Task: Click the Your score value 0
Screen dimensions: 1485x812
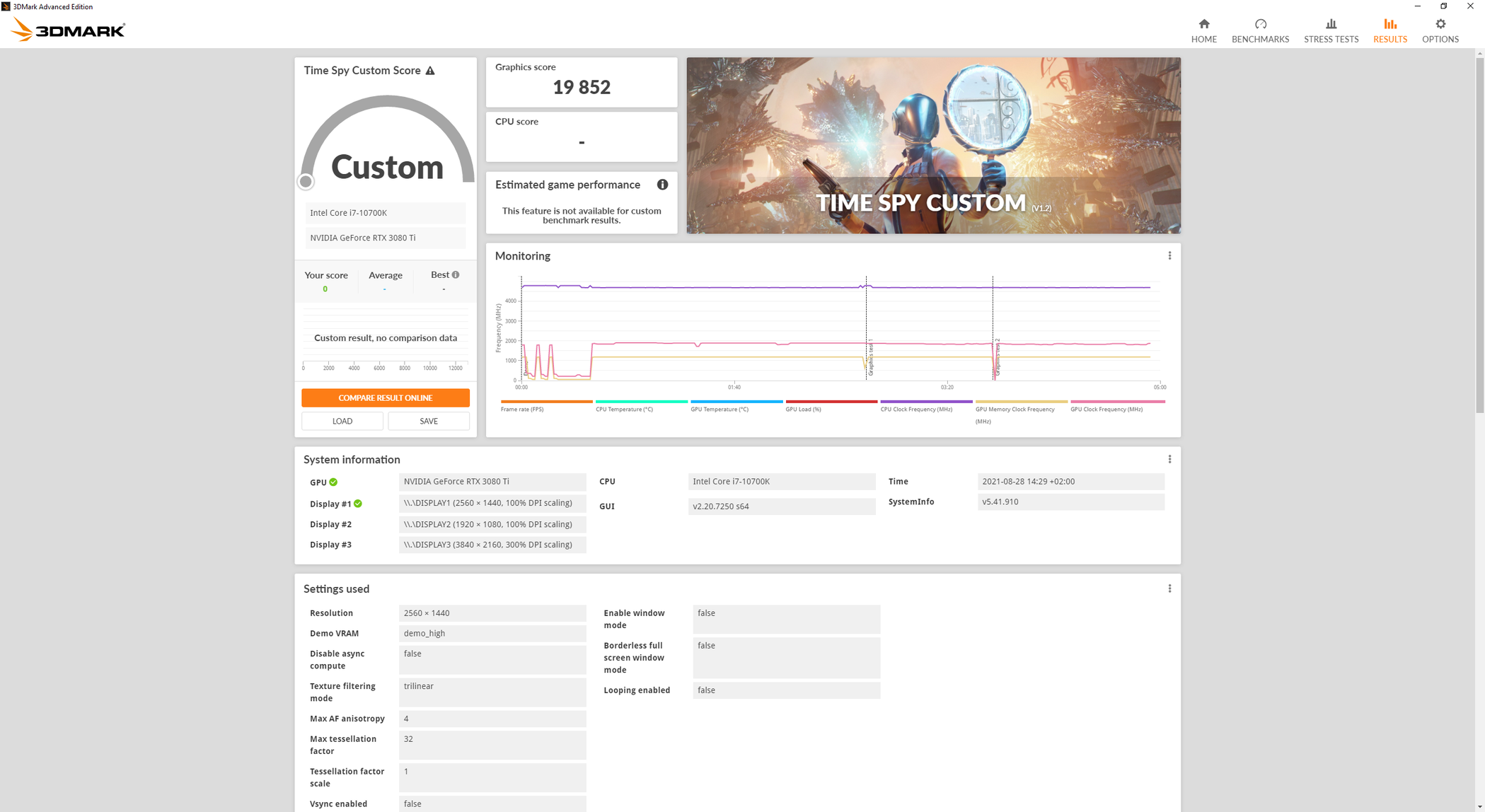Action: tap(325, 289)
